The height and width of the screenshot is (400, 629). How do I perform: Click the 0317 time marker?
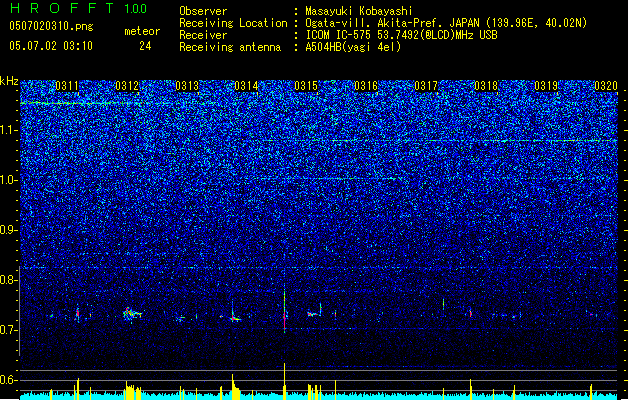(426, 86)
